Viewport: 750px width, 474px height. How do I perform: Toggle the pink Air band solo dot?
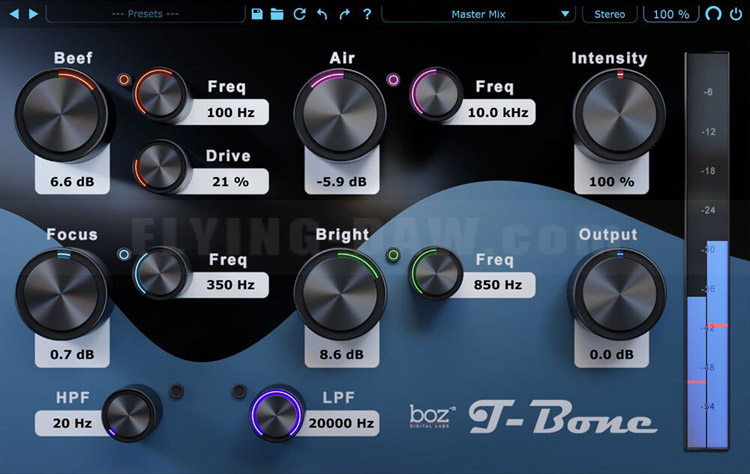[393, 79]
